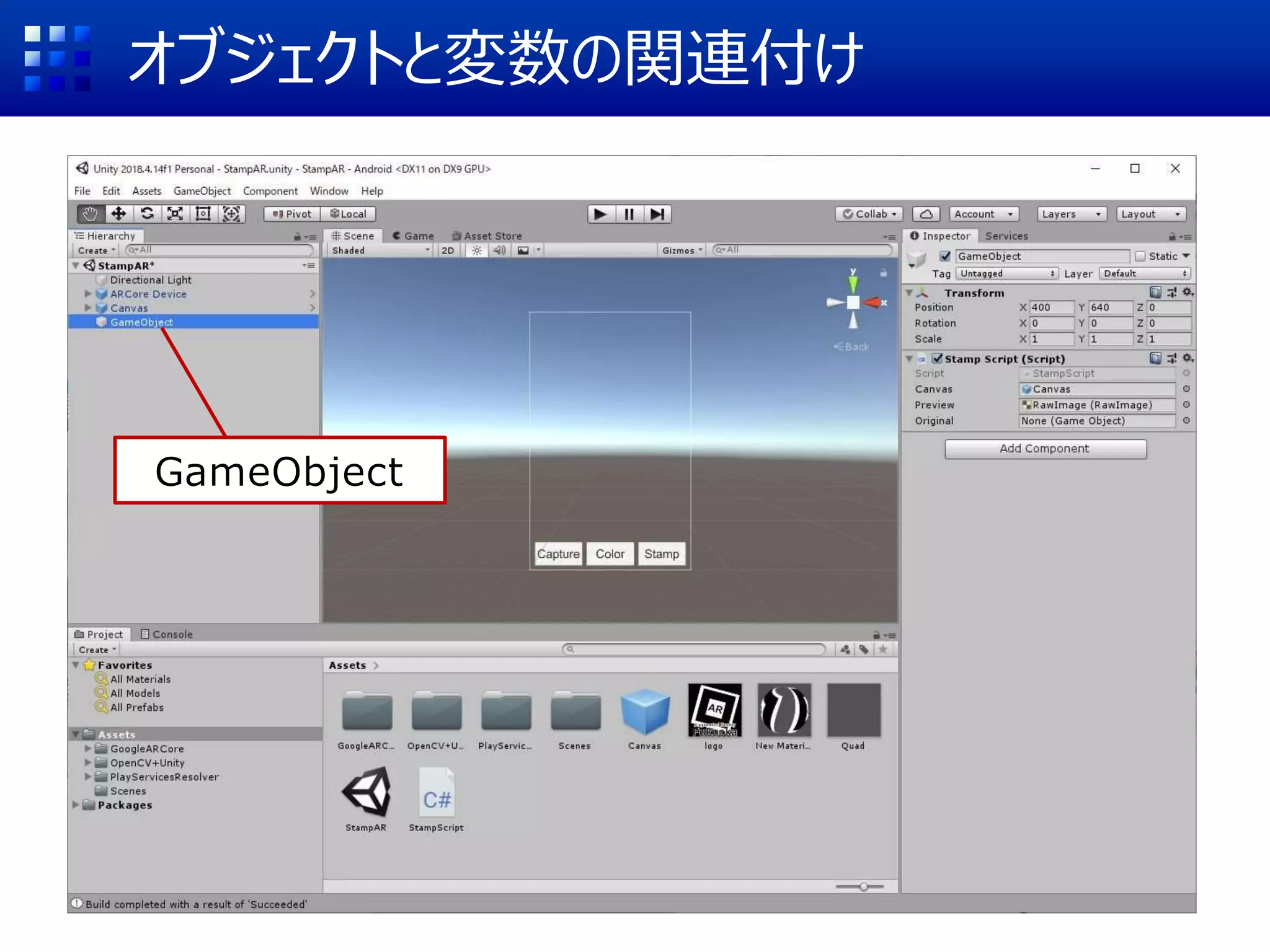The image size is (1270, 952).
Task: Open object picker for Preview field
Action: point(1186,404)
